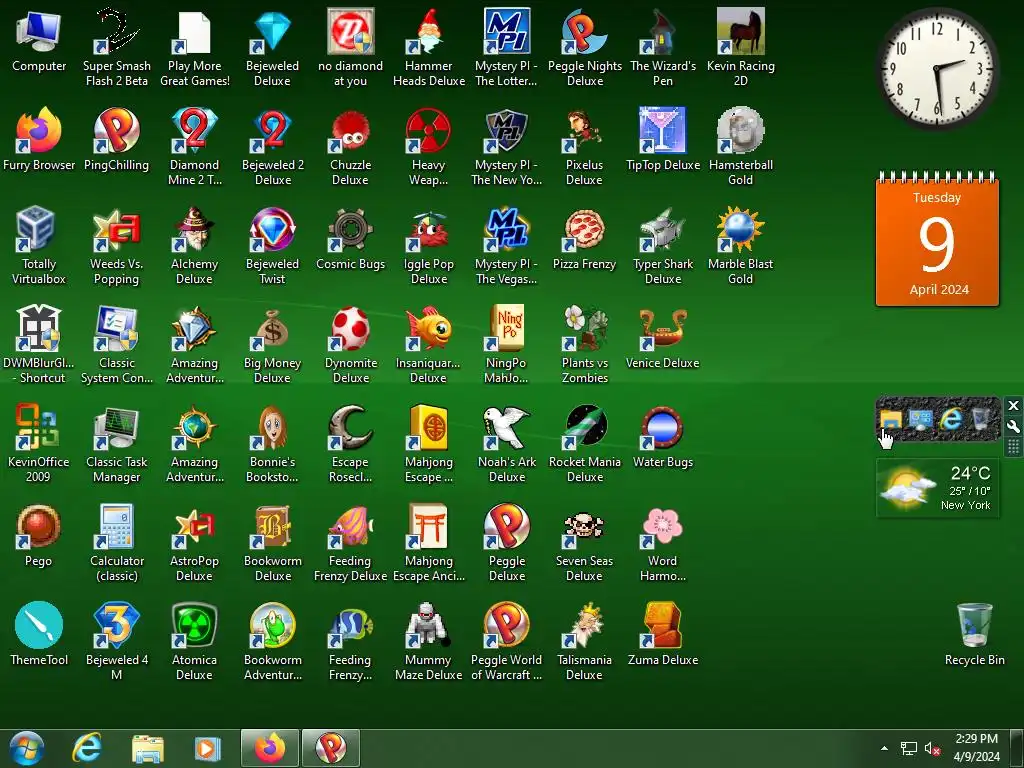This screenshot has height=768, width=1024.
Task: Select Mummy Maze Deluxe icon
Action: pyautogui.click(x=428, y=625)
